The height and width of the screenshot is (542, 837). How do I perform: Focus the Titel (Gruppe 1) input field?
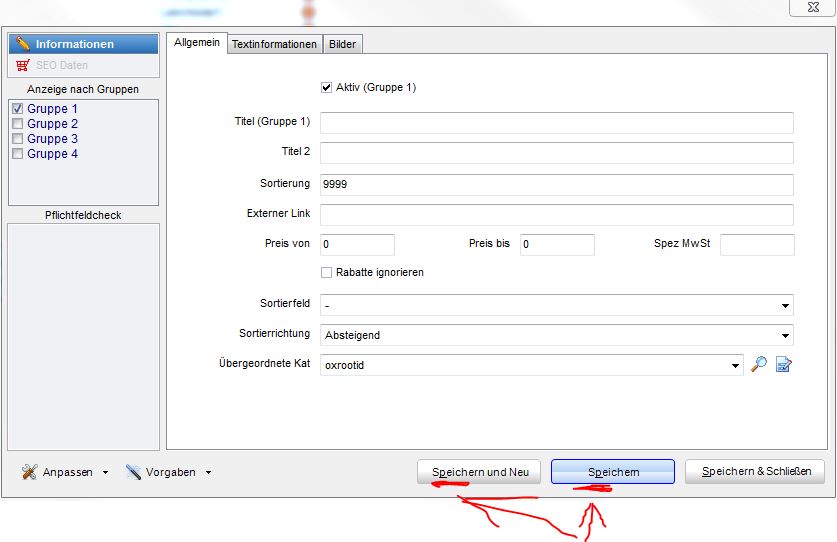(556, 123)
